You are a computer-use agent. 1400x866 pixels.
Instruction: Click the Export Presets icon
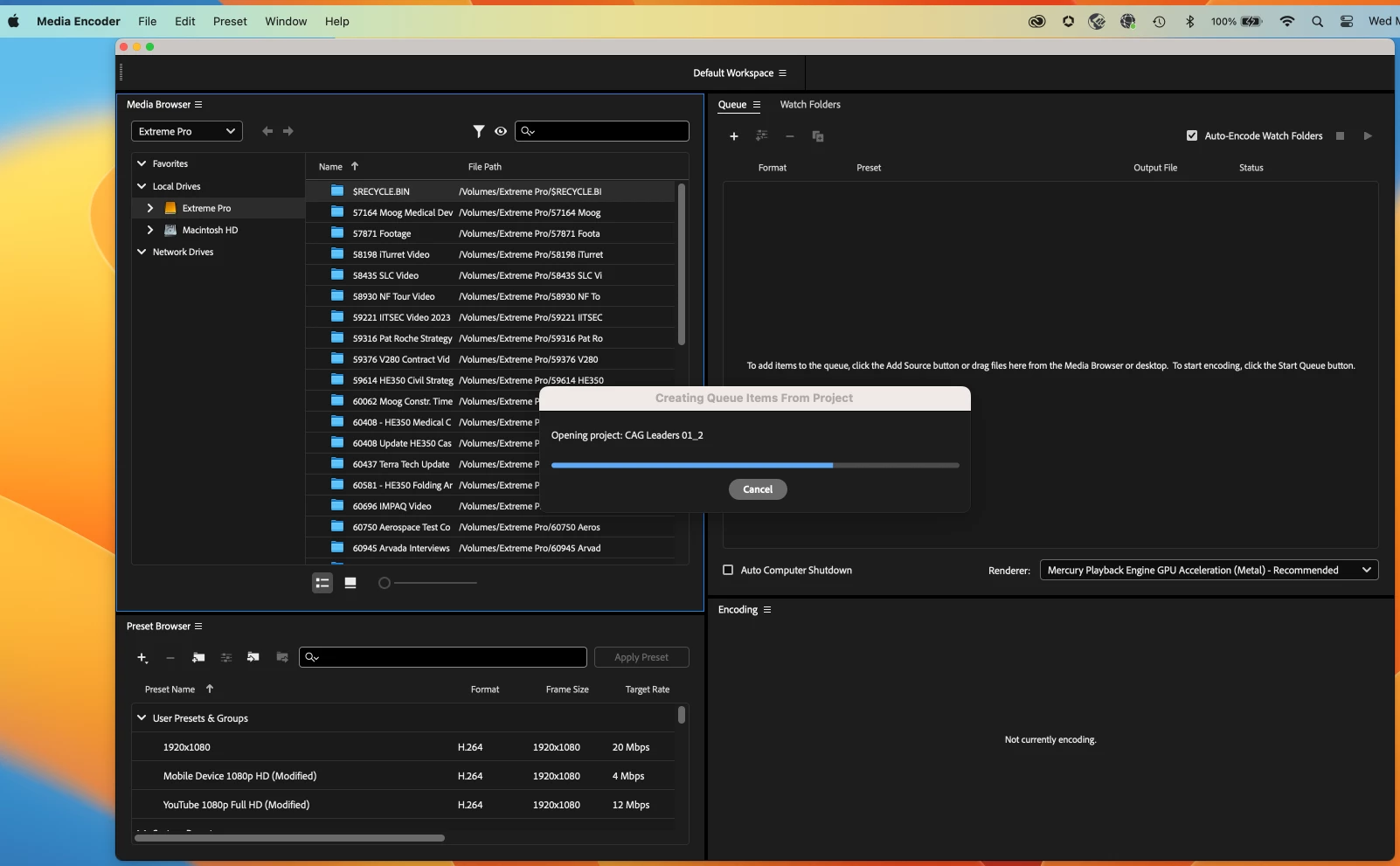pos(282,657)
